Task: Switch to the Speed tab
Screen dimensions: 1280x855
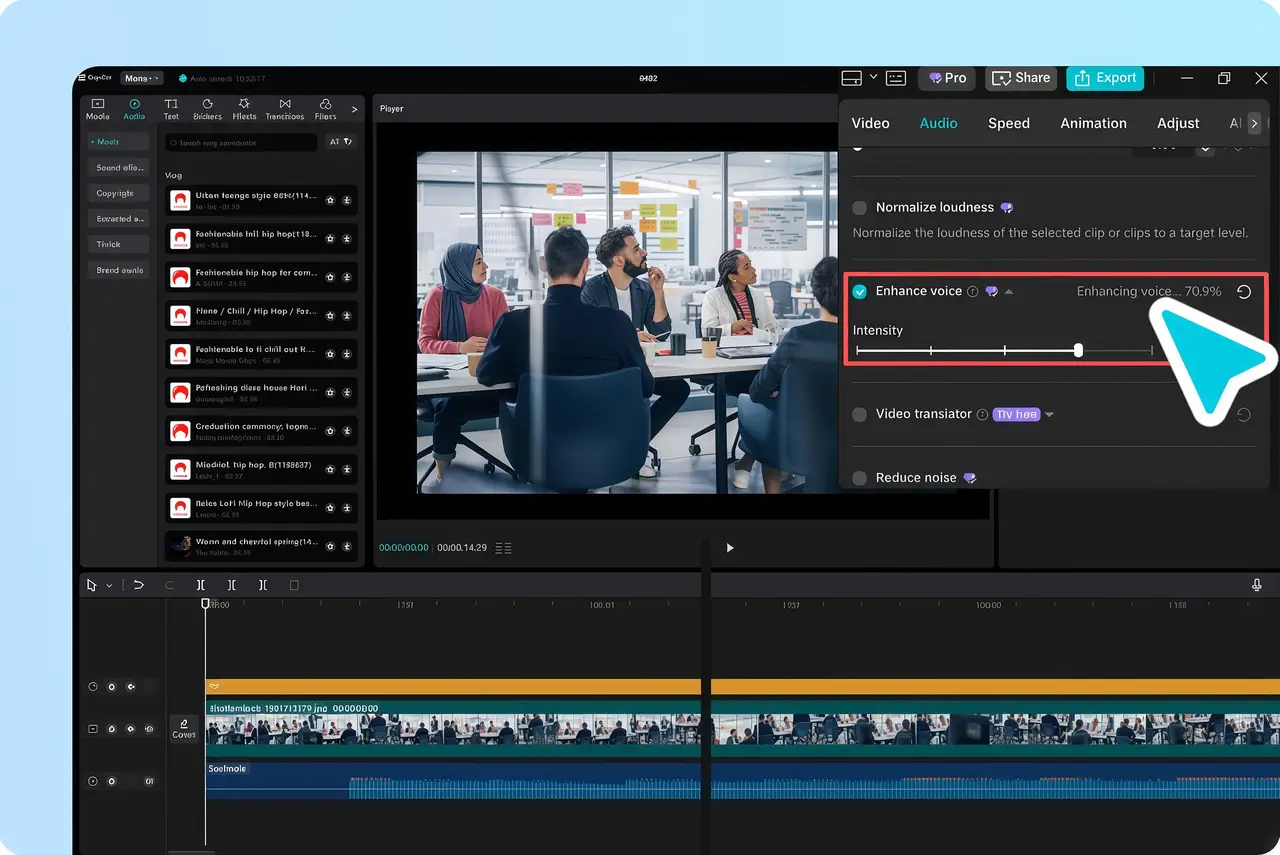Action: click(1008, 123)
